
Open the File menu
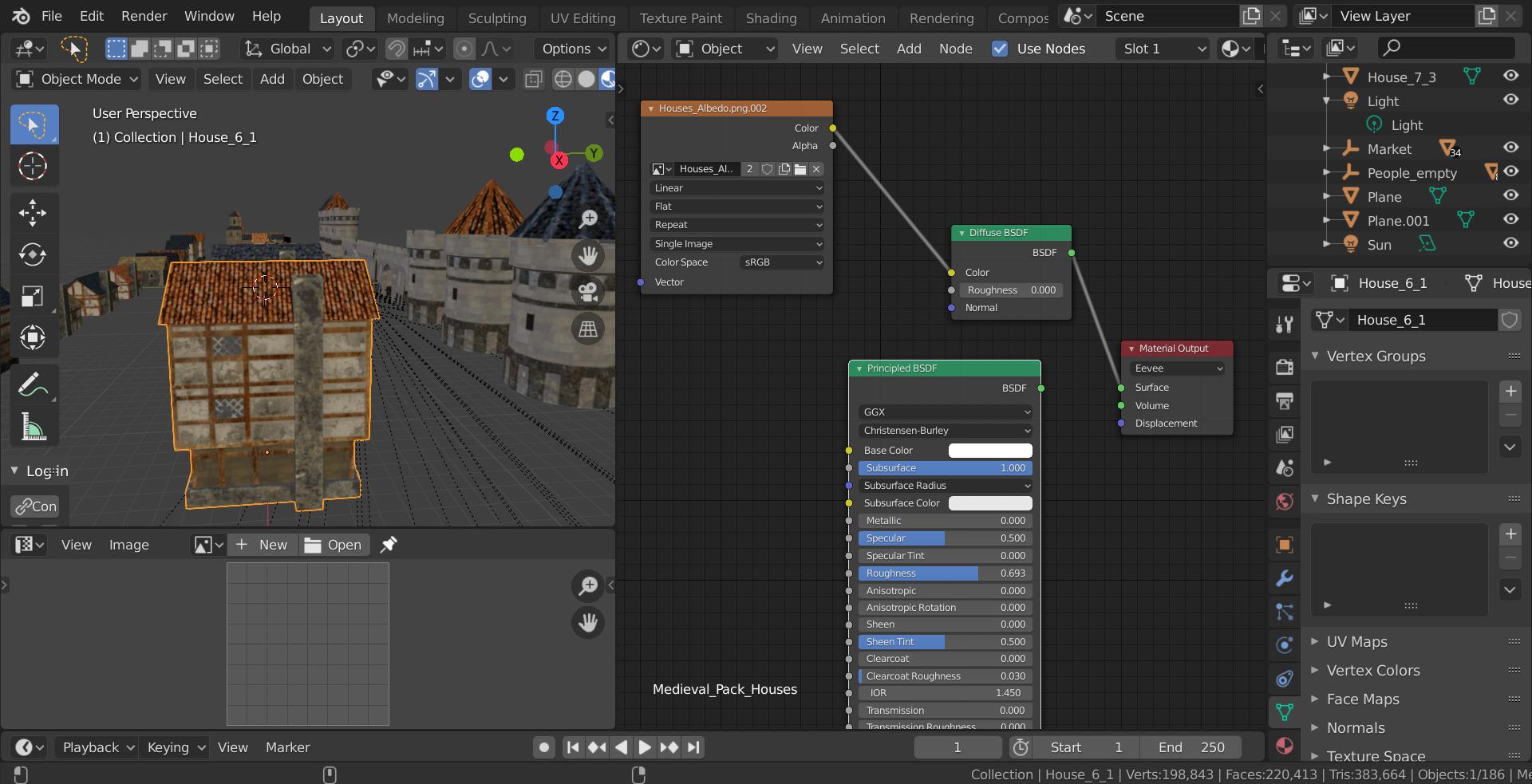tap(52, 16)
